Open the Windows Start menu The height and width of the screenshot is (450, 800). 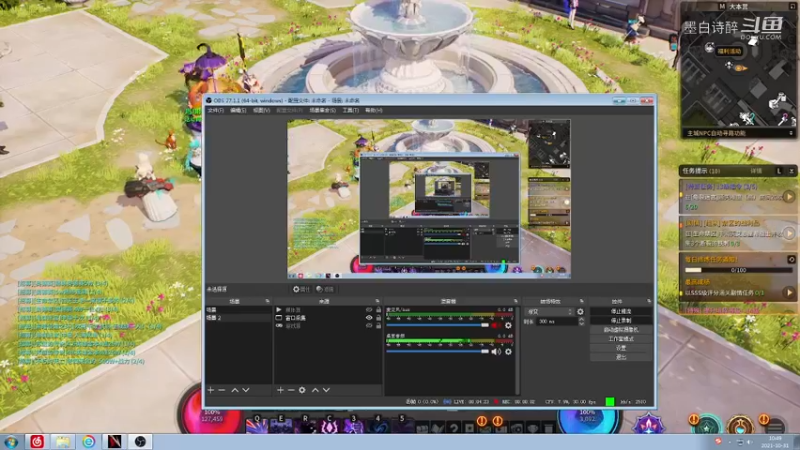(x=11, y=441)
